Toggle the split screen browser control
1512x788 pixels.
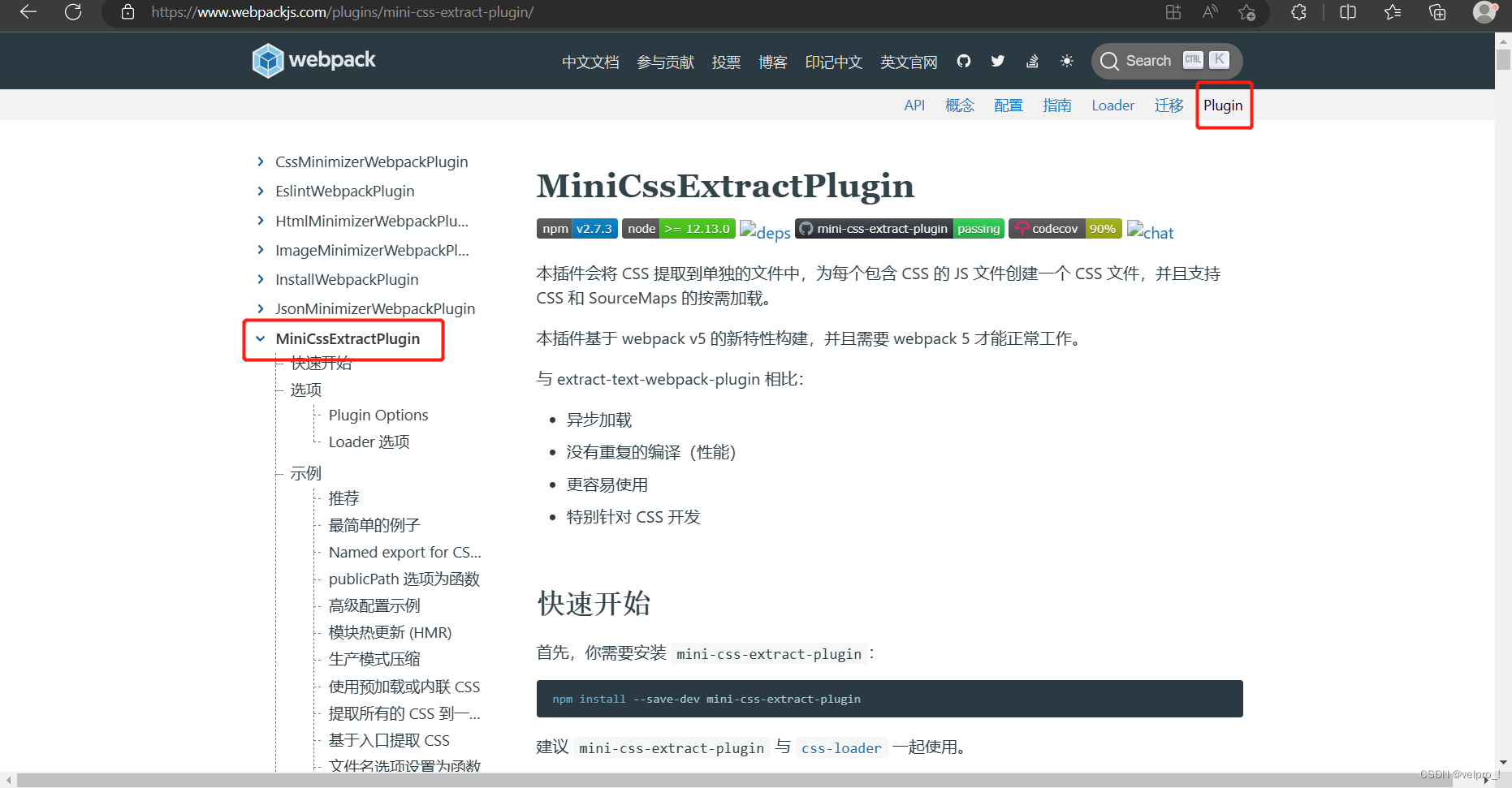[1347, 12]
